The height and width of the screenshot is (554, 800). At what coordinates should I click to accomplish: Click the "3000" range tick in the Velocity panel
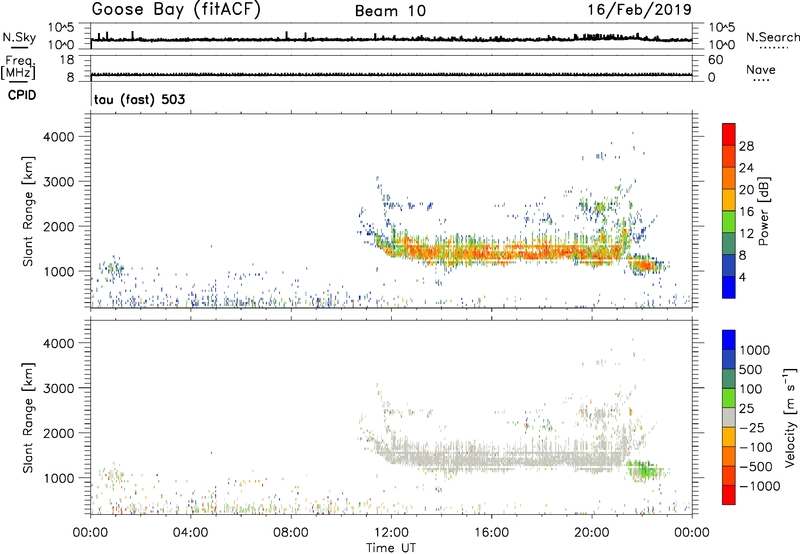tap(59, 388)
